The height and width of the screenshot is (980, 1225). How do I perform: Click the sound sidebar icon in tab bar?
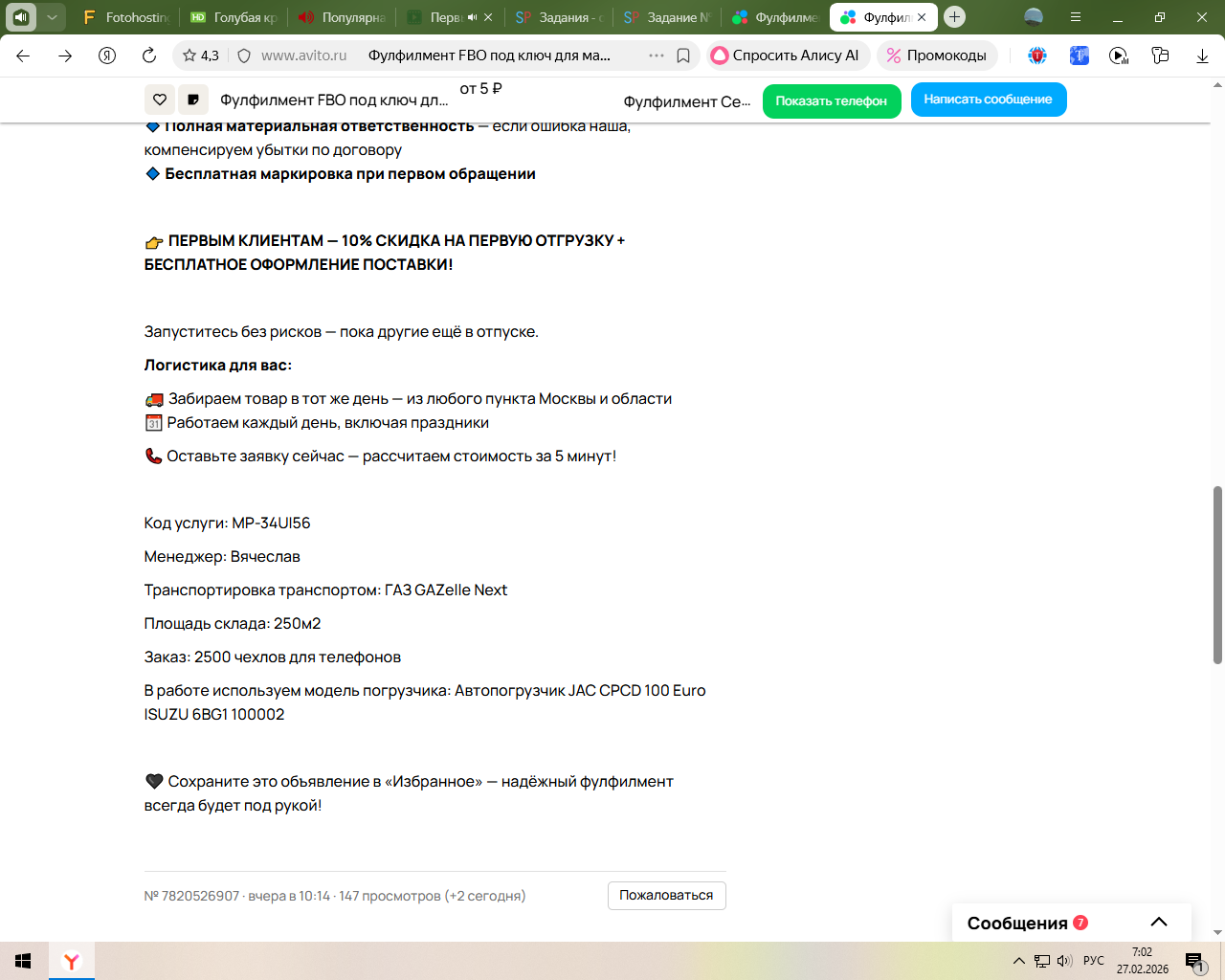tap(21, 17)
